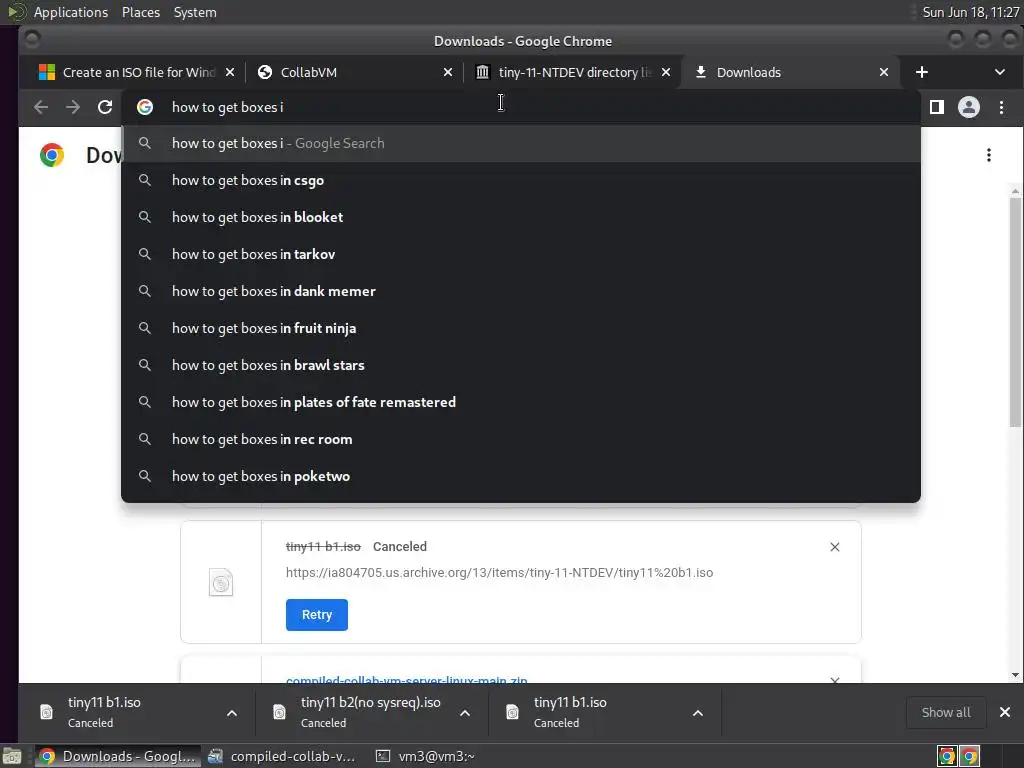Open the Applications menu
Screen dimensions: 1024x768
click(71, 12)
